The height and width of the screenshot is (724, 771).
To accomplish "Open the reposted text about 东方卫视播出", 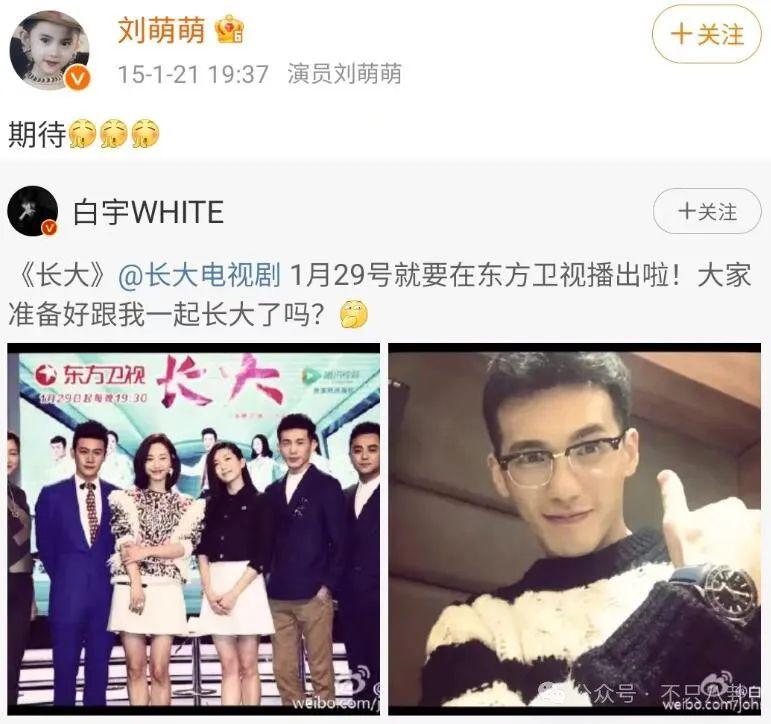I will point(380,294).
